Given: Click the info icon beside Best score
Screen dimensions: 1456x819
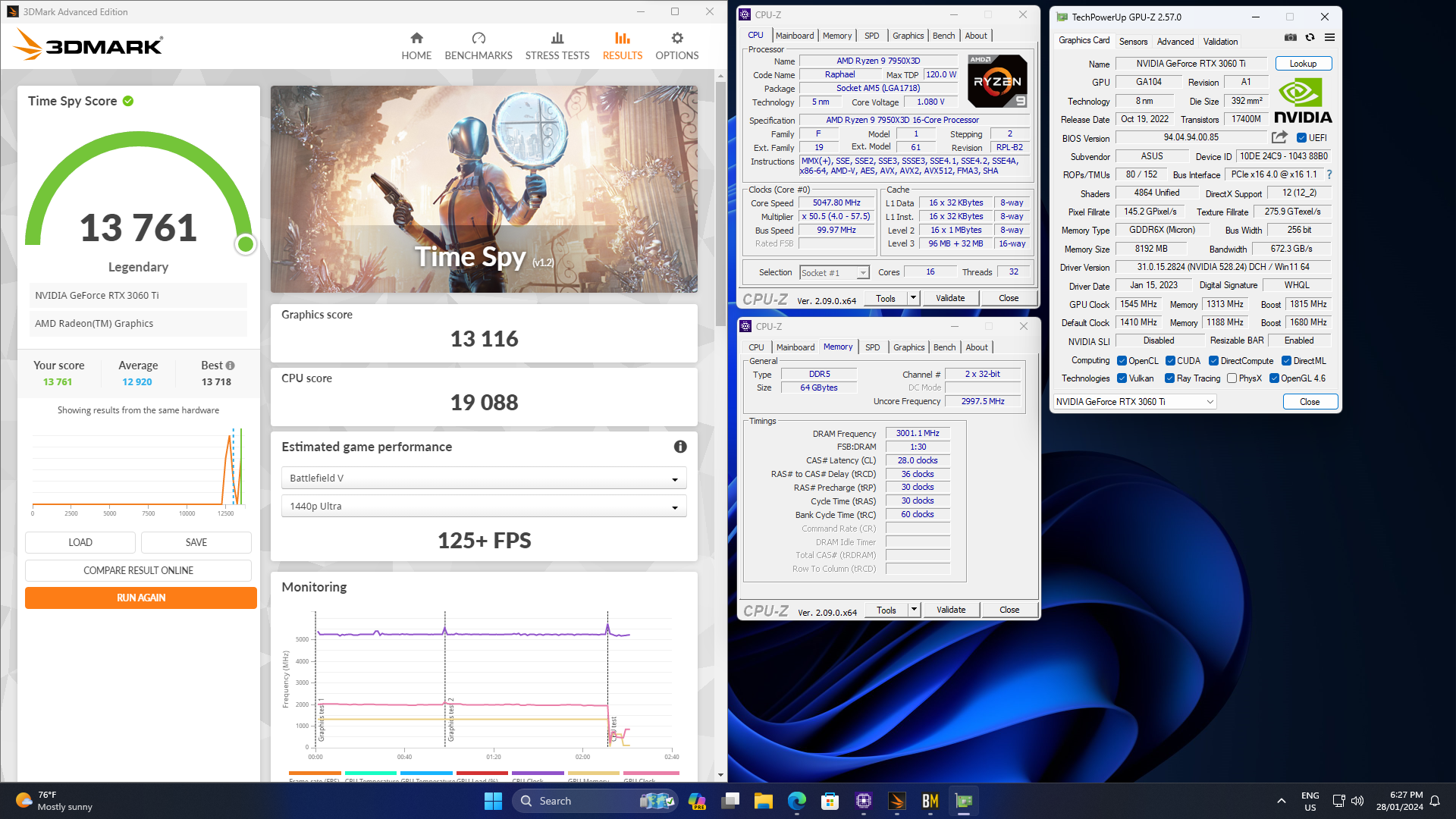Looking at the screenshot, I should pyautogui.click(x=231, y=366).
